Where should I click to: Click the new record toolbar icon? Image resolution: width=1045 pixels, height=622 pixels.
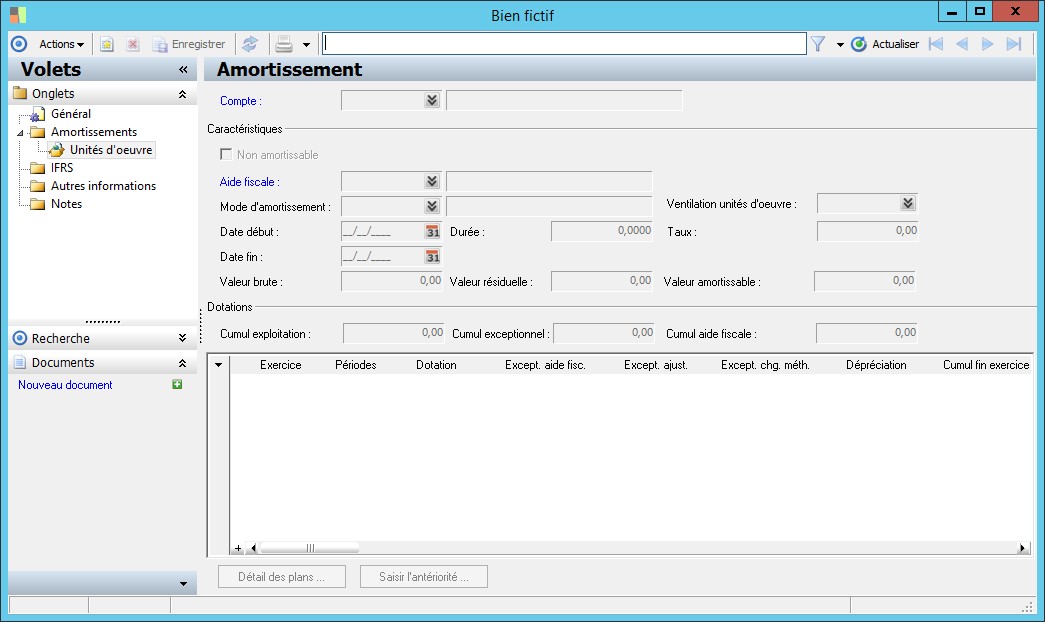click(107, 44)
